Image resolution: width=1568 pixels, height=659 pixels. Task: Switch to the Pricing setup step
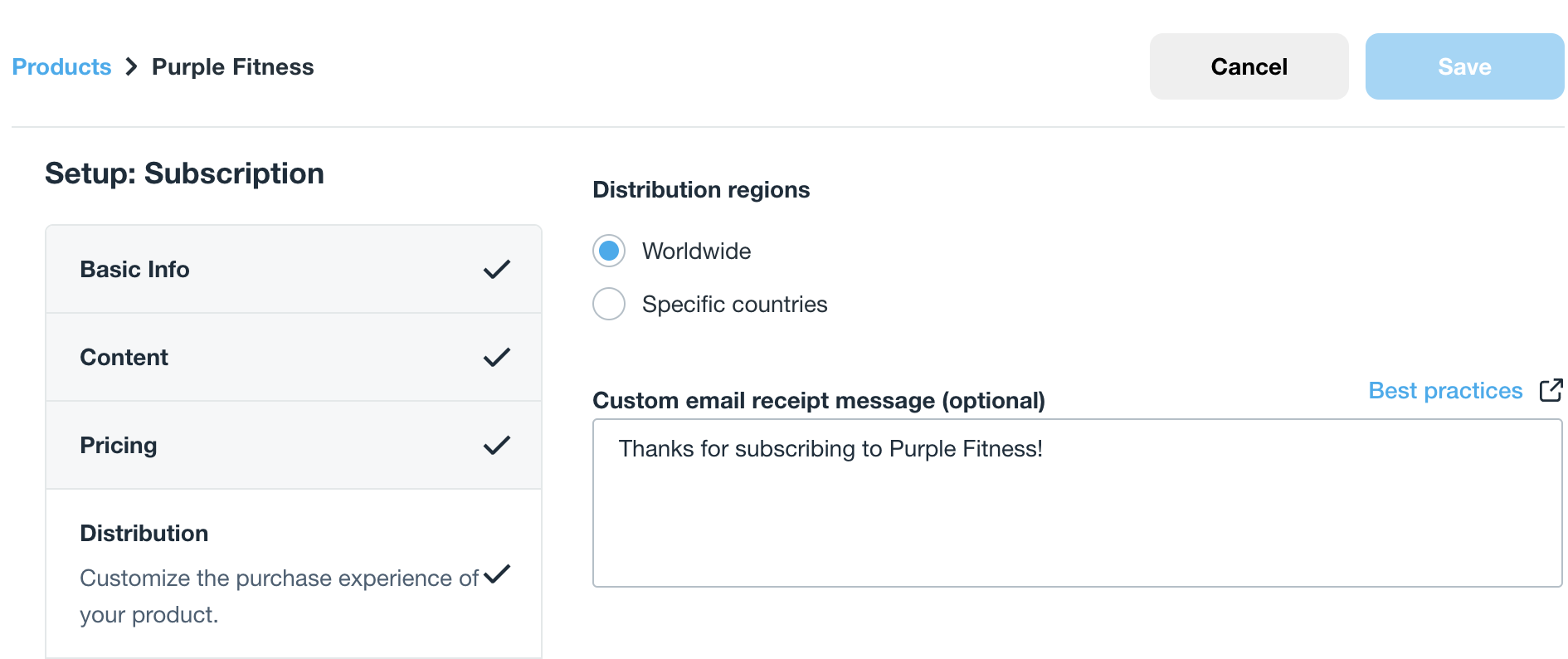[294, 445]
